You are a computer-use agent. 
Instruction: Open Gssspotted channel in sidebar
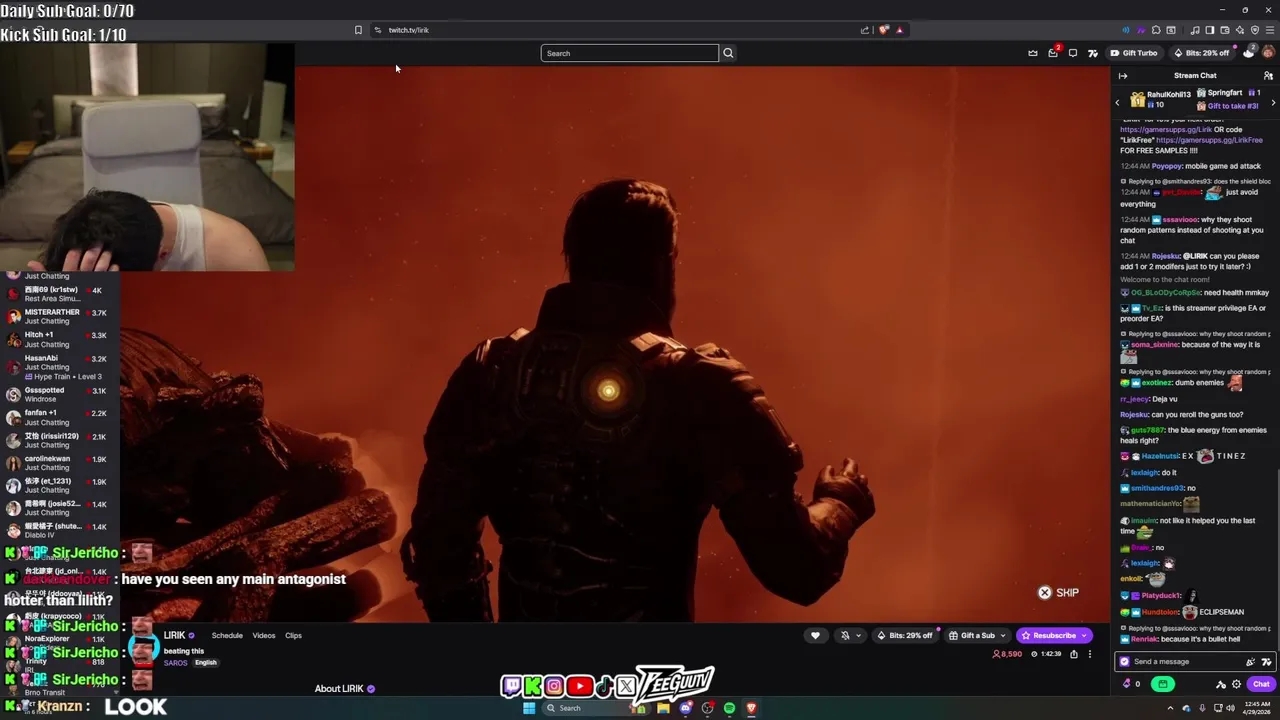point(60,394)
